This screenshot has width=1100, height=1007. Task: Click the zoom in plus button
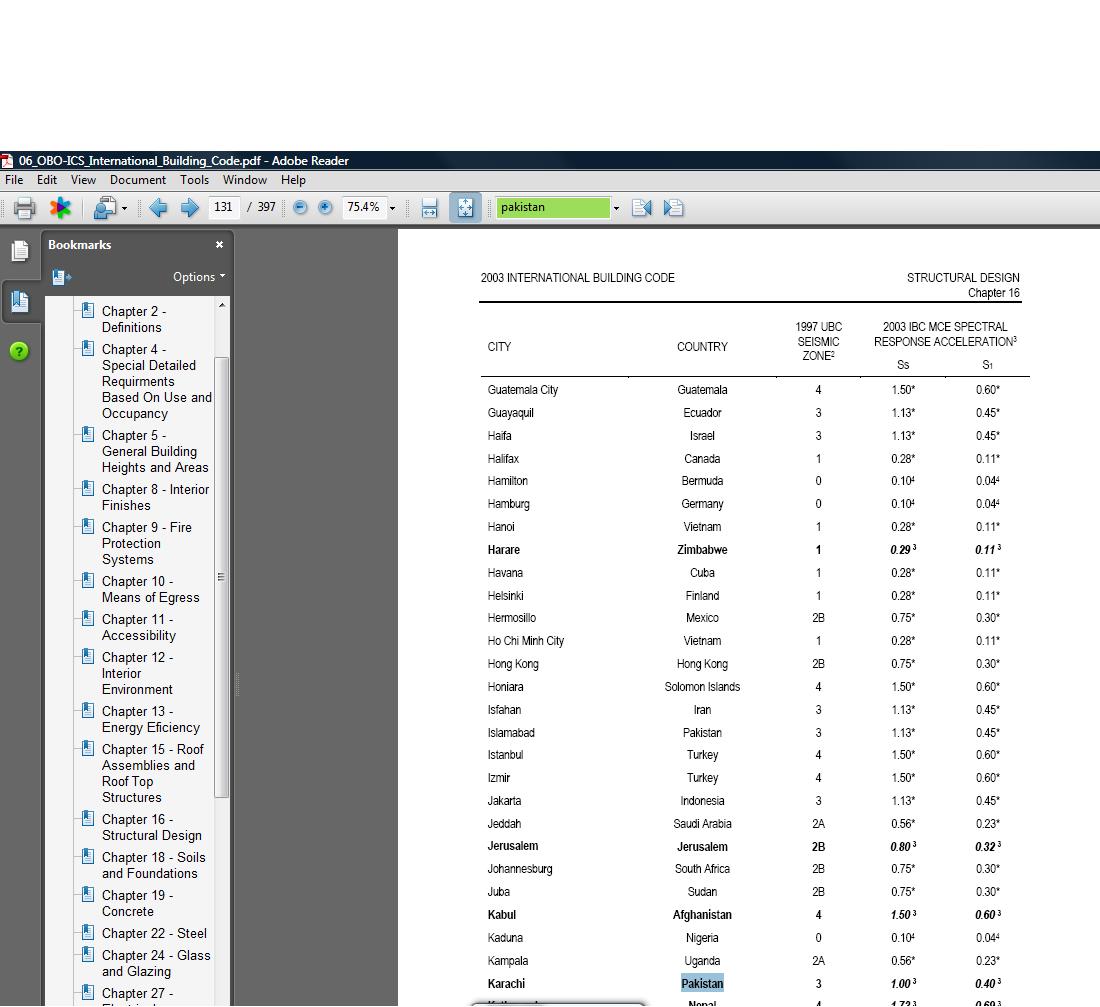(325, 208)
